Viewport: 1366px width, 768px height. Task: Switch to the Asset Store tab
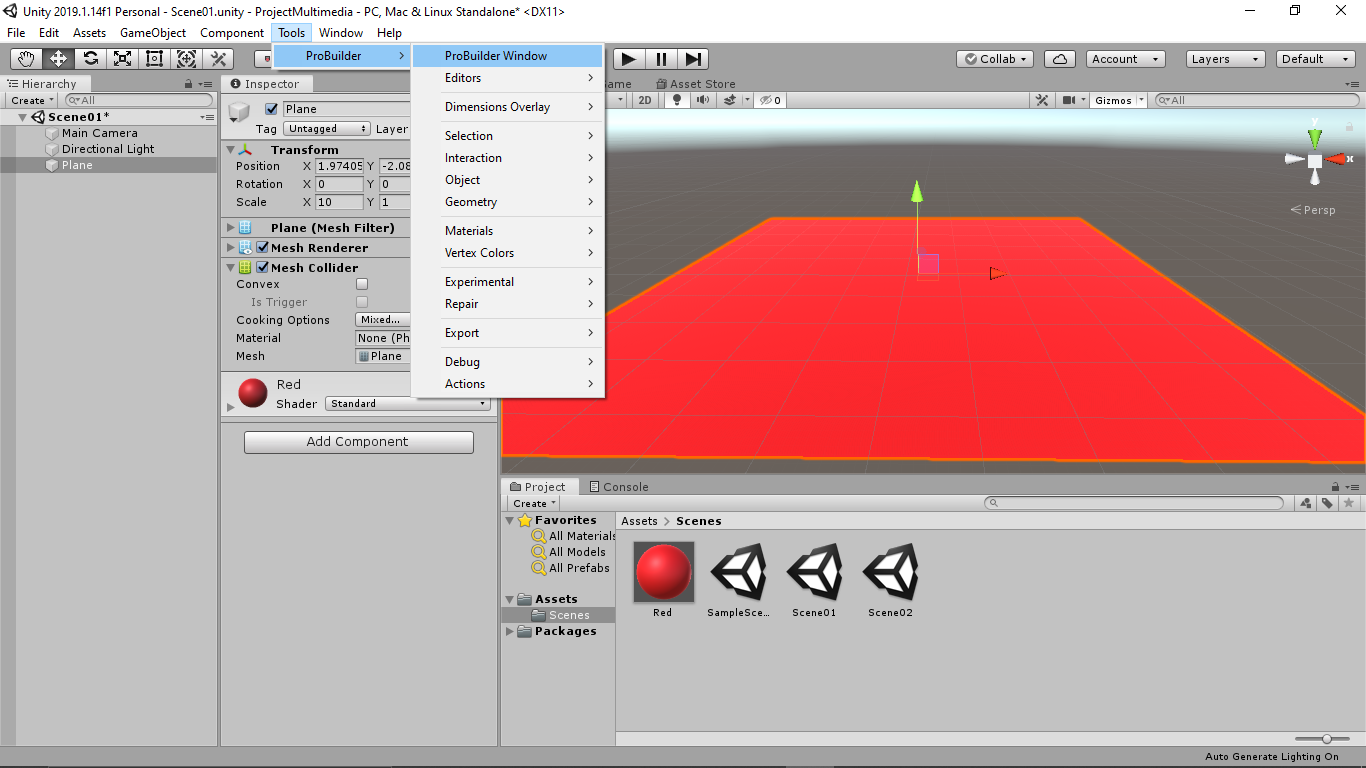pos(695,84)
